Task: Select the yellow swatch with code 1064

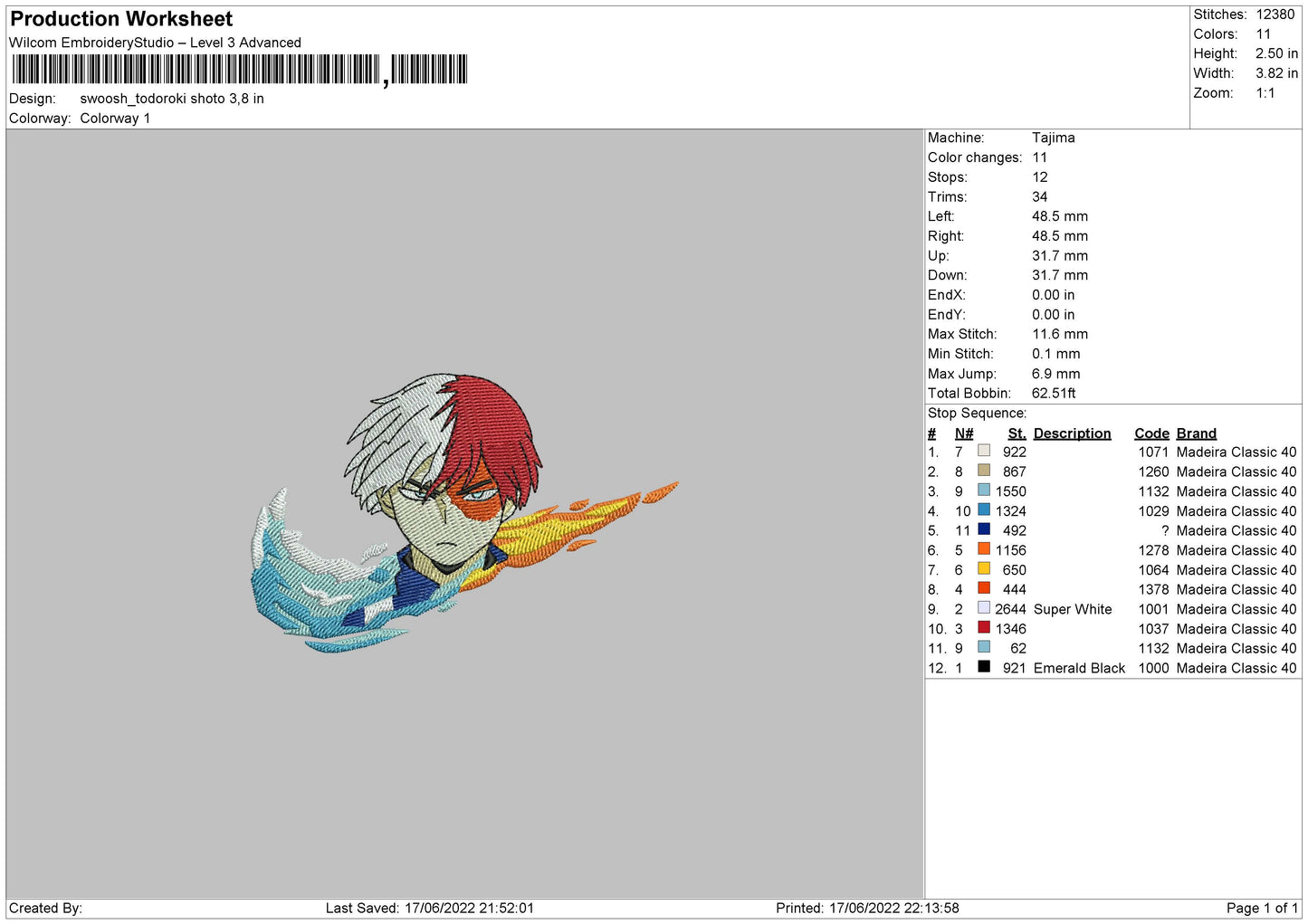Action: coord(984,569)
